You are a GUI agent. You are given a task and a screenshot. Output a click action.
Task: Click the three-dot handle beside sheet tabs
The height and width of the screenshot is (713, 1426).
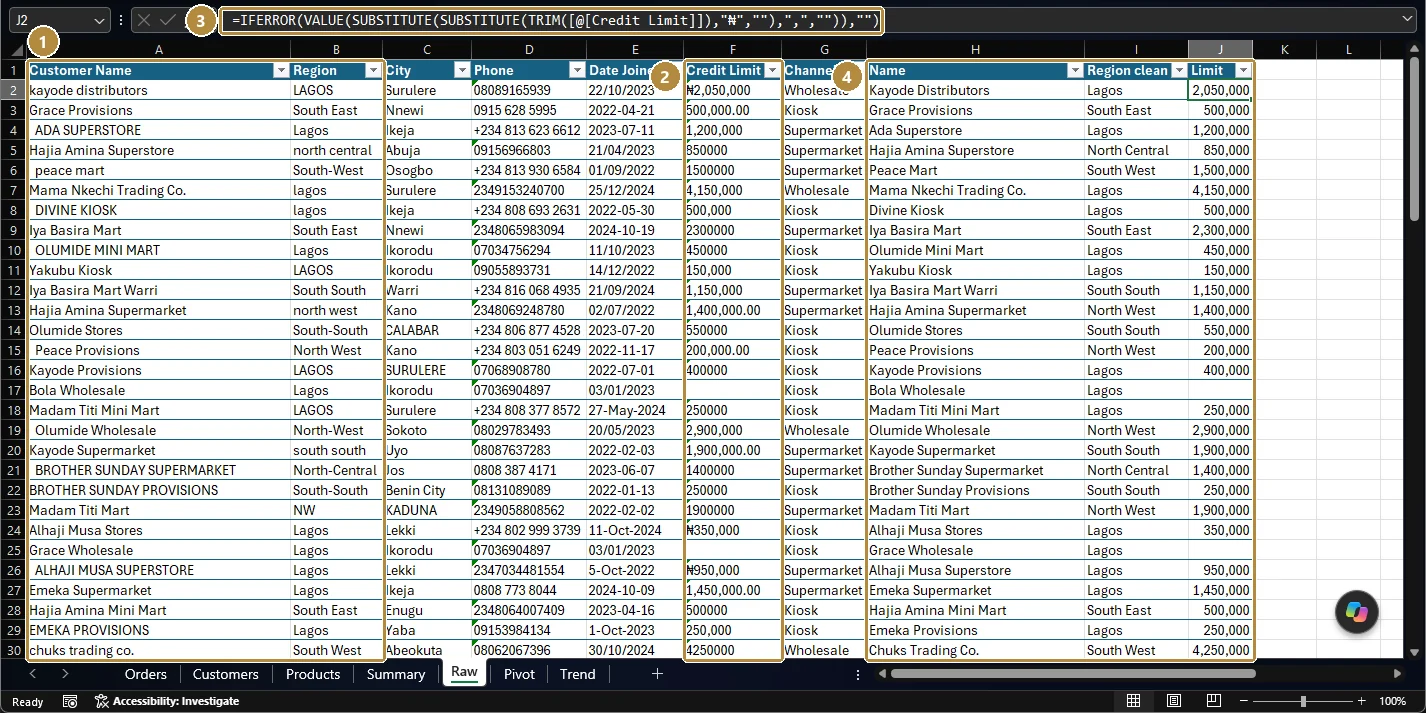858,674
